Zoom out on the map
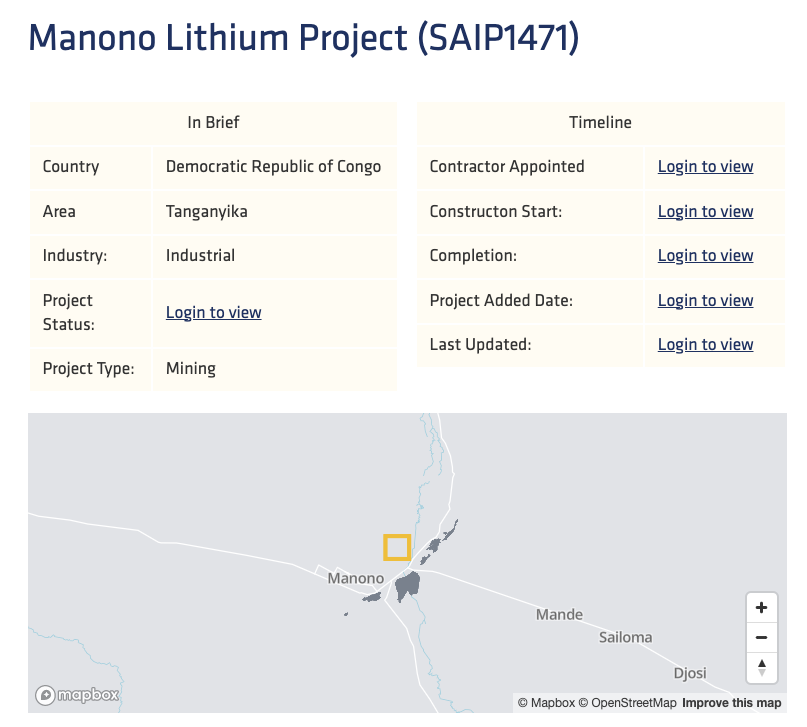 point(761,637)
